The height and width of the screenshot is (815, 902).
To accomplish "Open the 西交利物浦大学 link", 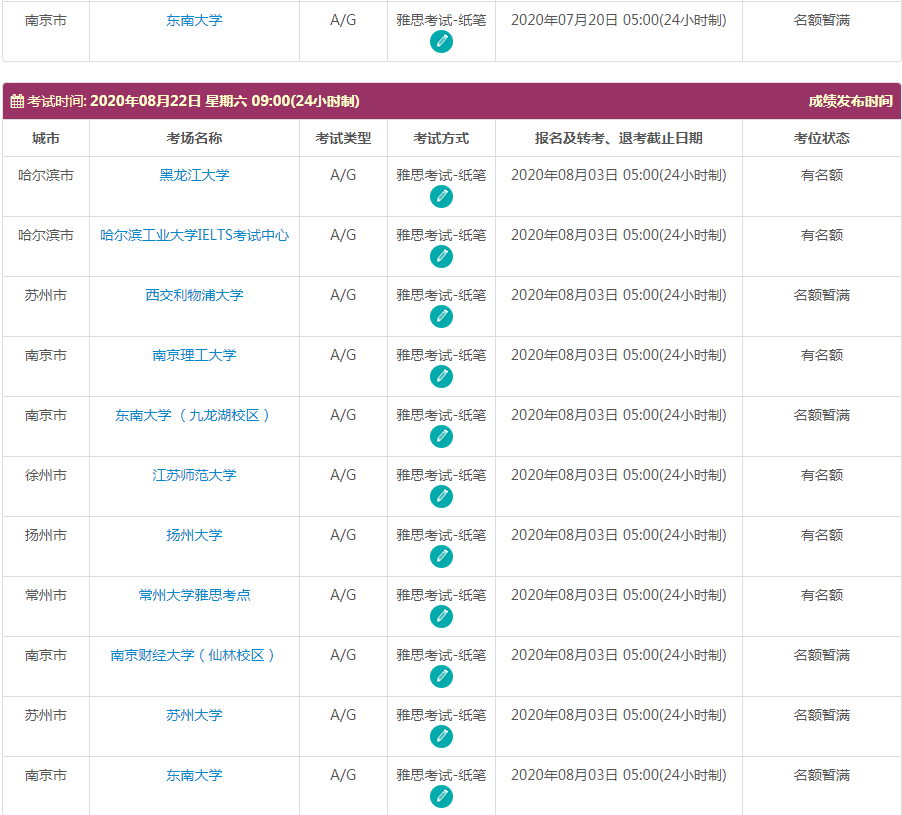I will click(192, 295).
